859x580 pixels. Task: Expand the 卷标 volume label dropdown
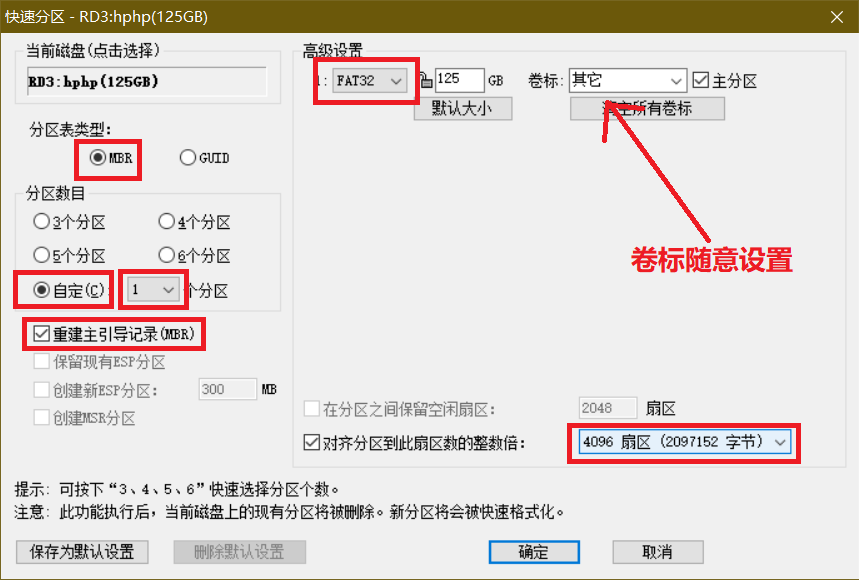coord(676,81)
